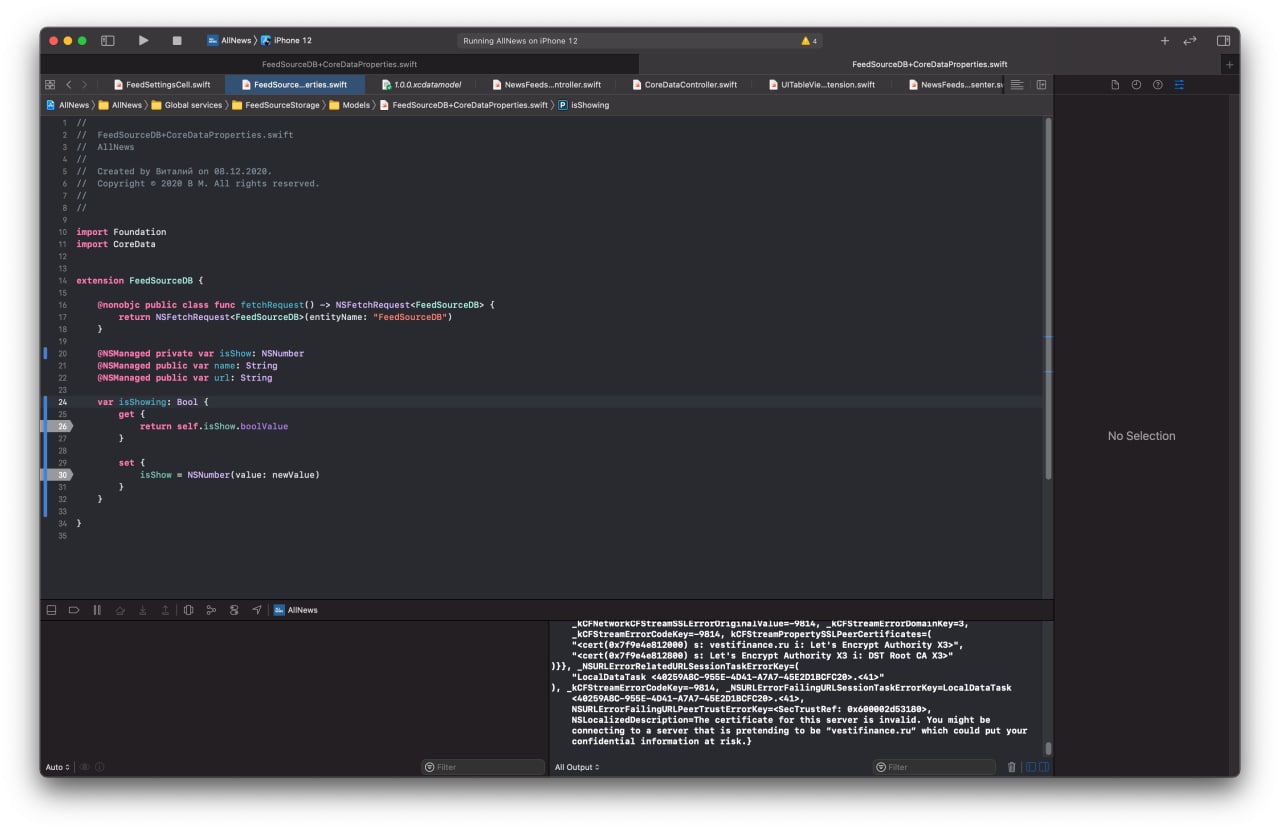Open Debug View Hierarchy
The image size is (1280, 830).
pyautogui.click(x=188, y=610)
